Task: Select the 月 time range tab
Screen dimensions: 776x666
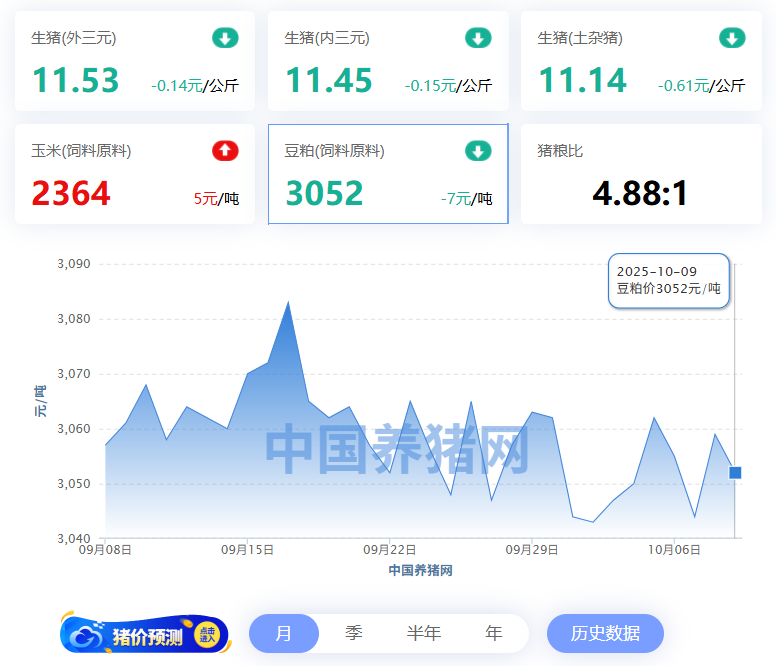Action: click(284, 633)
